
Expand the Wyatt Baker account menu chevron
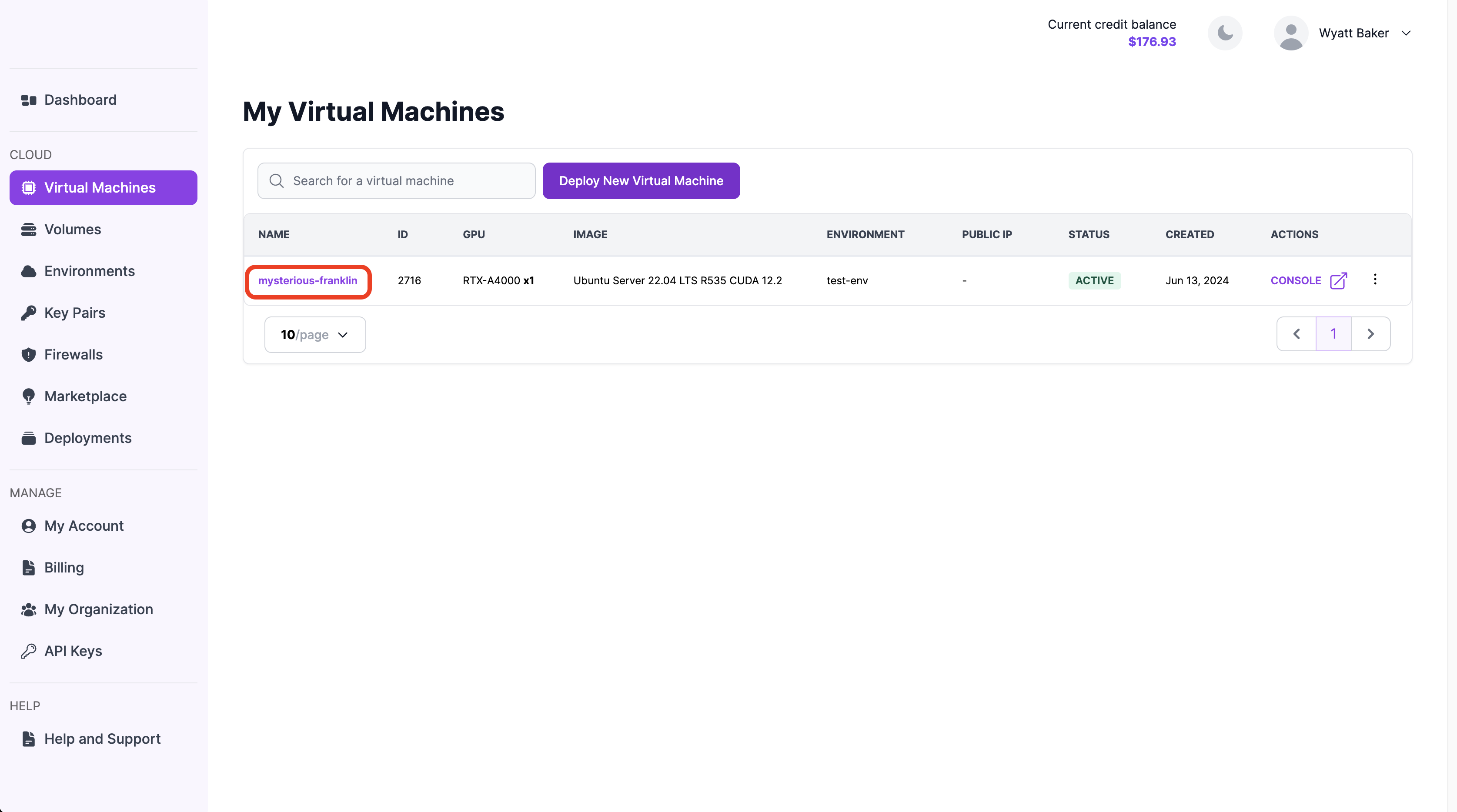click(1406, 33)
